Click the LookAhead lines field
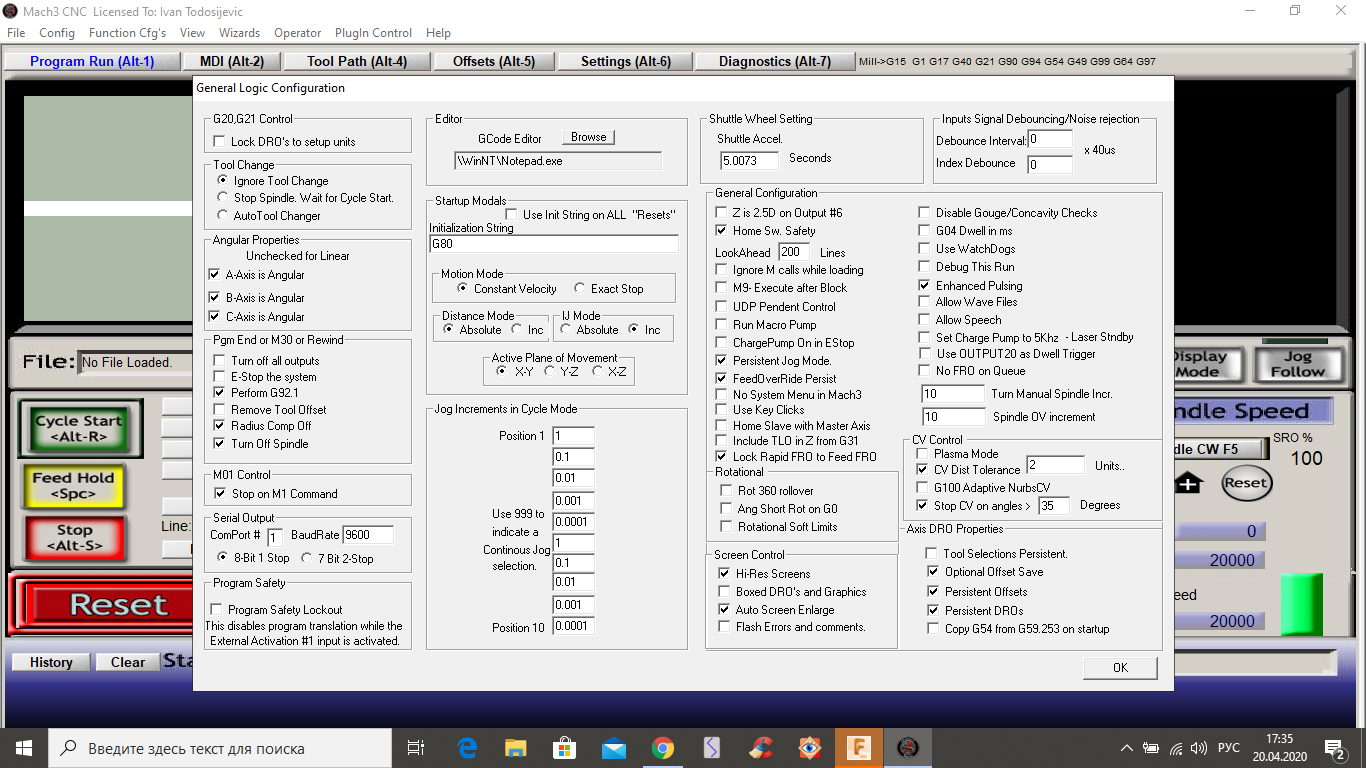 point(796,252)
